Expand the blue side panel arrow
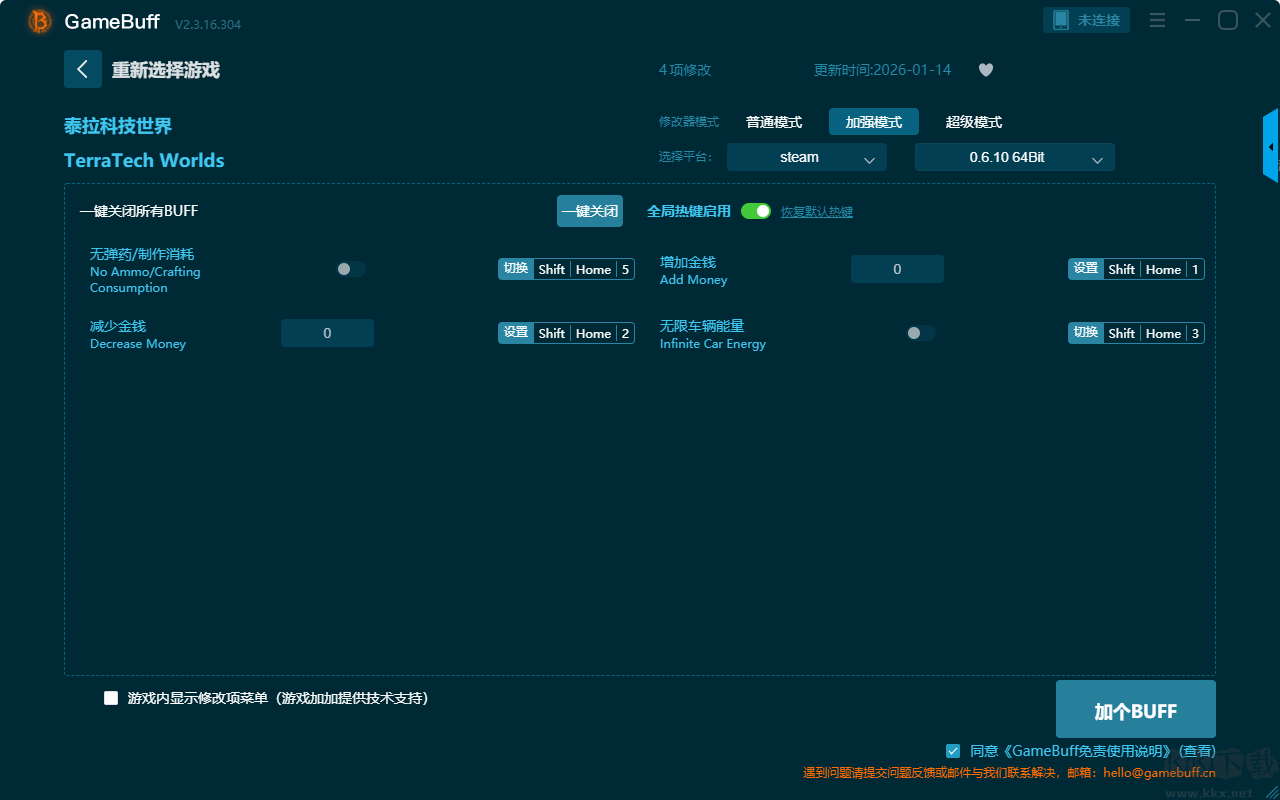Viewport: 1280px width, 800px height. point(1271,147)
